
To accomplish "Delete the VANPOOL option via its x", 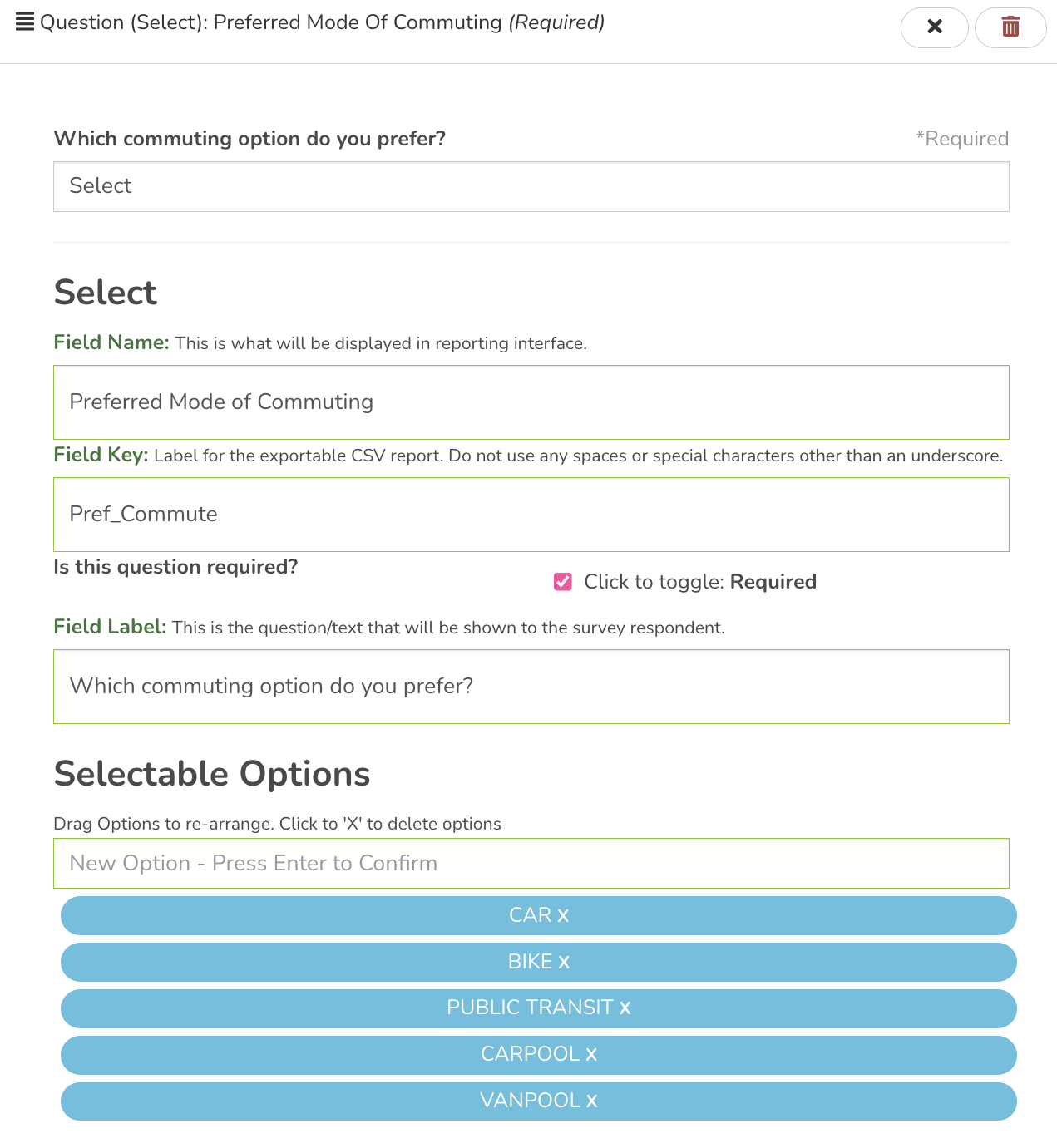I will click(591, 1101).
